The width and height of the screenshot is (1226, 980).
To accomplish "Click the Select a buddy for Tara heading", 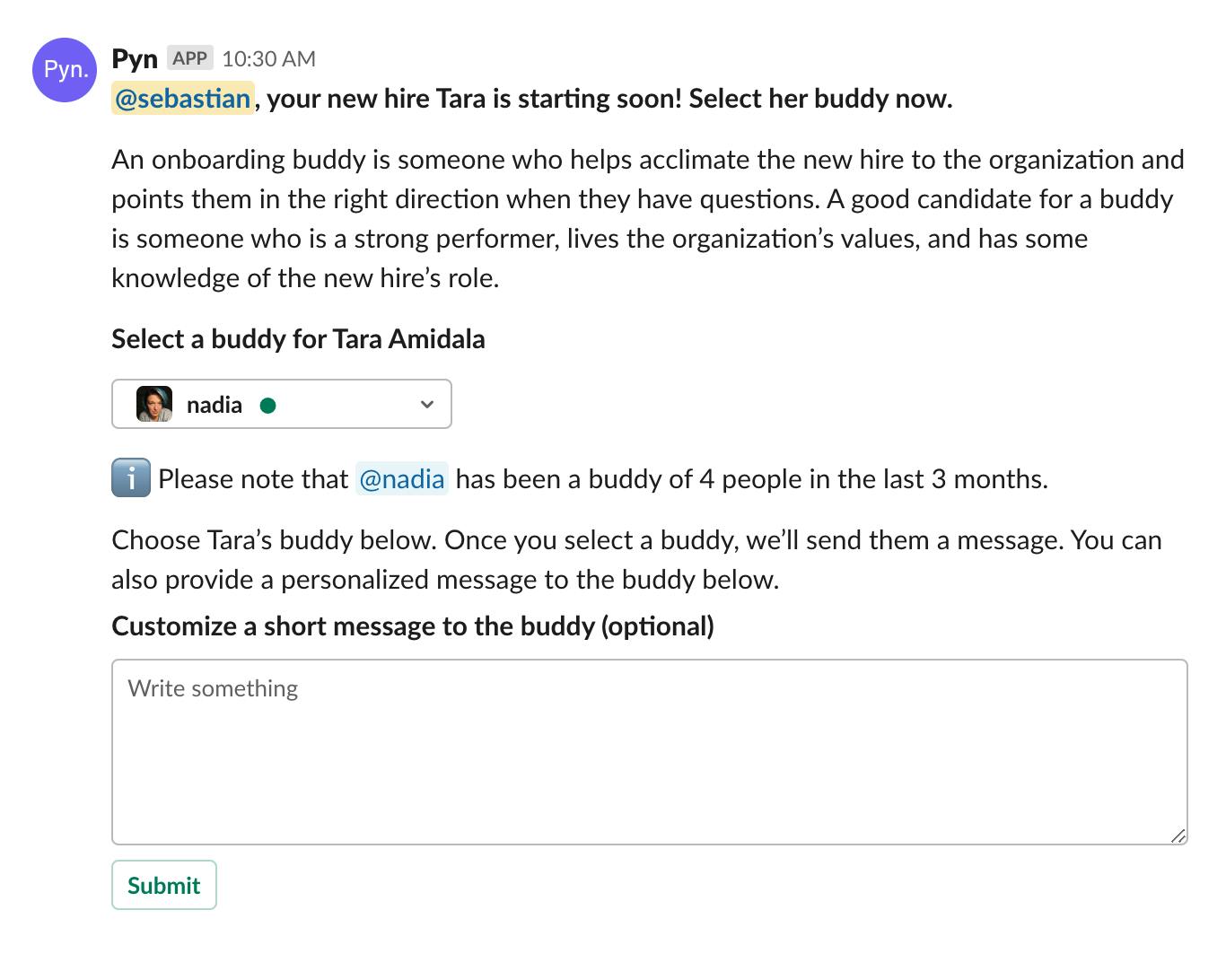I will coord(297,339).
